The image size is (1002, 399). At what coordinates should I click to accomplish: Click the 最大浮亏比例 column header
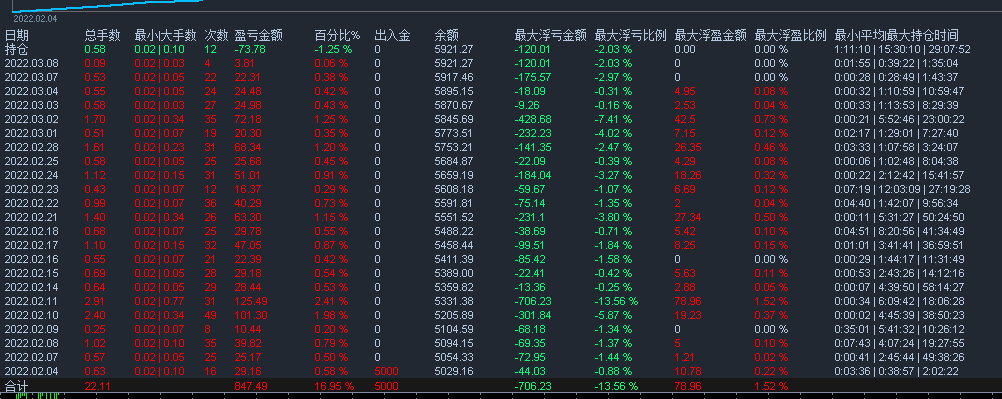631,35
